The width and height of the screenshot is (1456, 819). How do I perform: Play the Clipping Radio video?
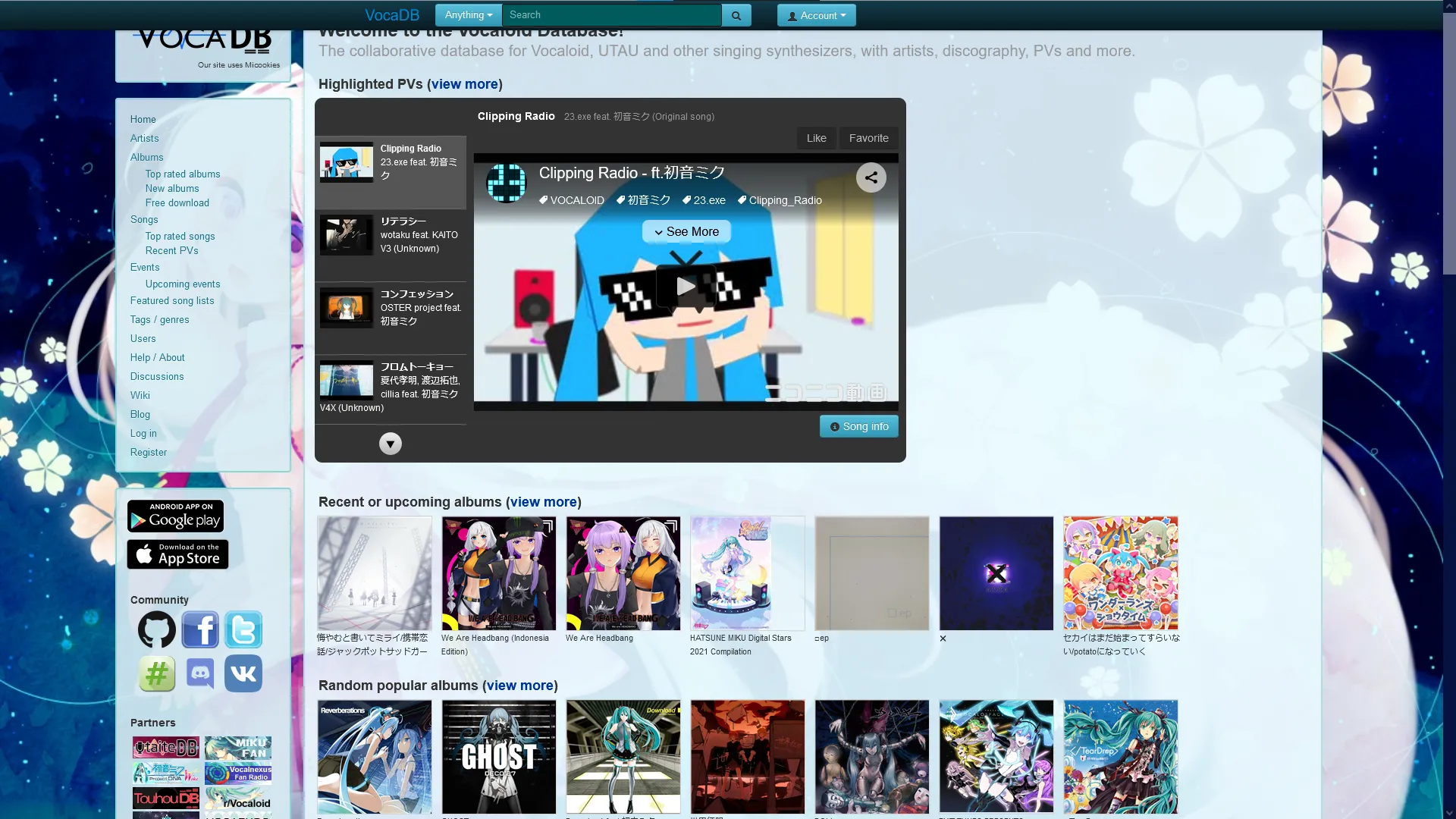tap(686, 286)
